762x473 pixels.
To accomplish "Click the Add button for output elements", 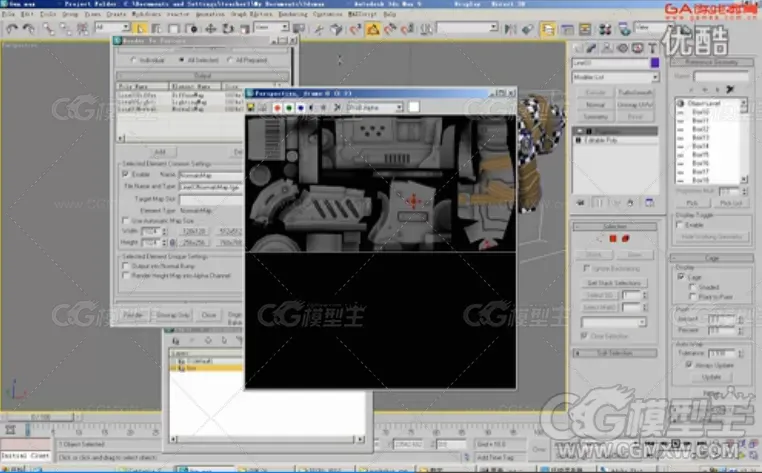I will pyautogui.click(x=160, y=152).
